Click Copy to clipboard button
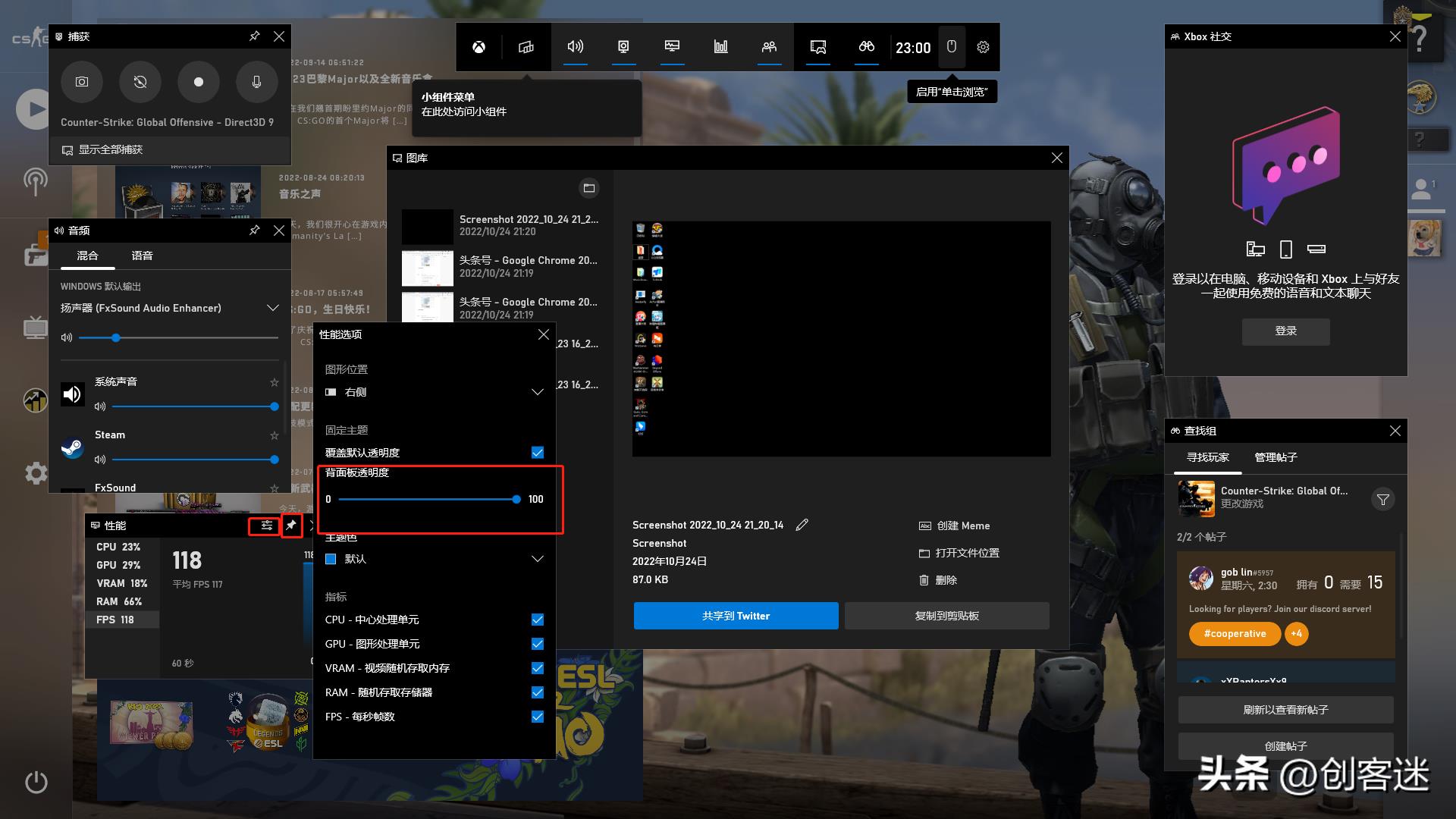1456x819 pixels. click(x=946, y=616)
